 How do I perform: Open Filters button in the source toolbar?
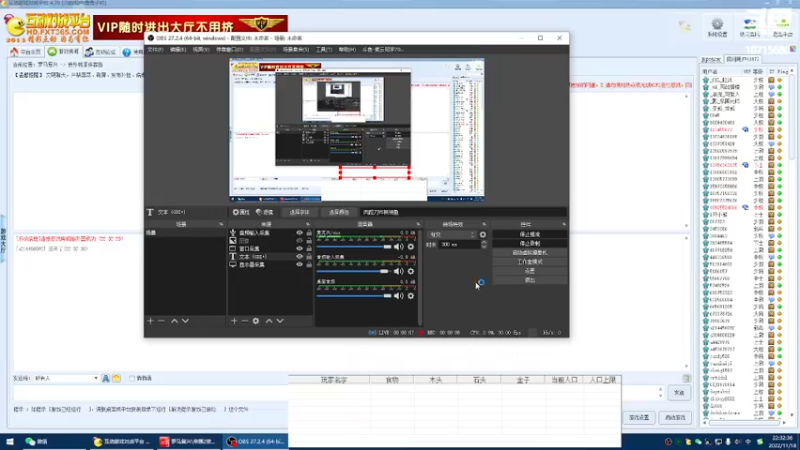265,212
